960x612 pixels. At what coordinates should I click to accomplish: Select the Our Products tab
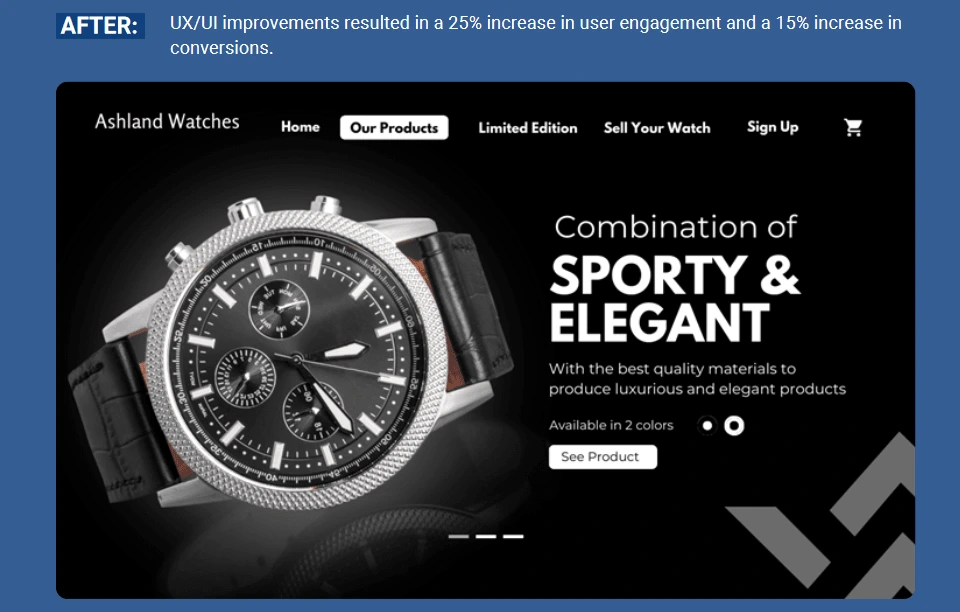click(394, 127)
